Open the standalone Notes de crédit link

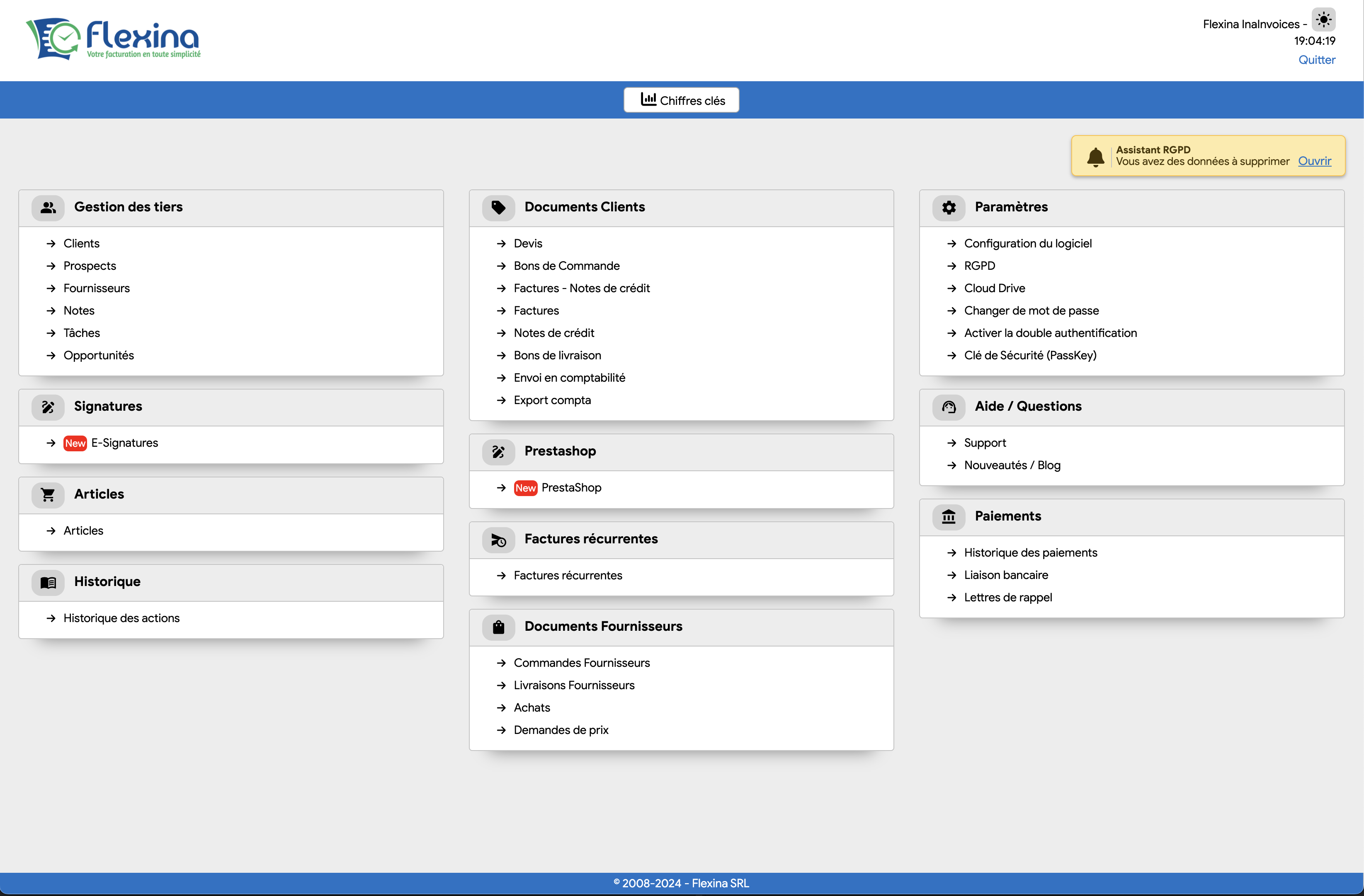(x=554, y=333)
